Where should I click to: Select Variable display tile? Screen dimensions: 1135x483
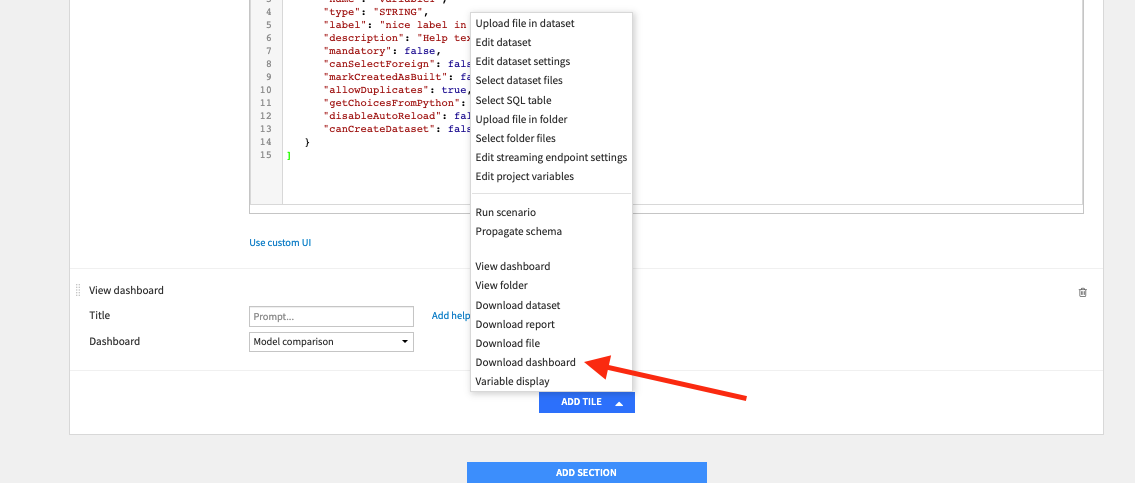click(512, 382)
